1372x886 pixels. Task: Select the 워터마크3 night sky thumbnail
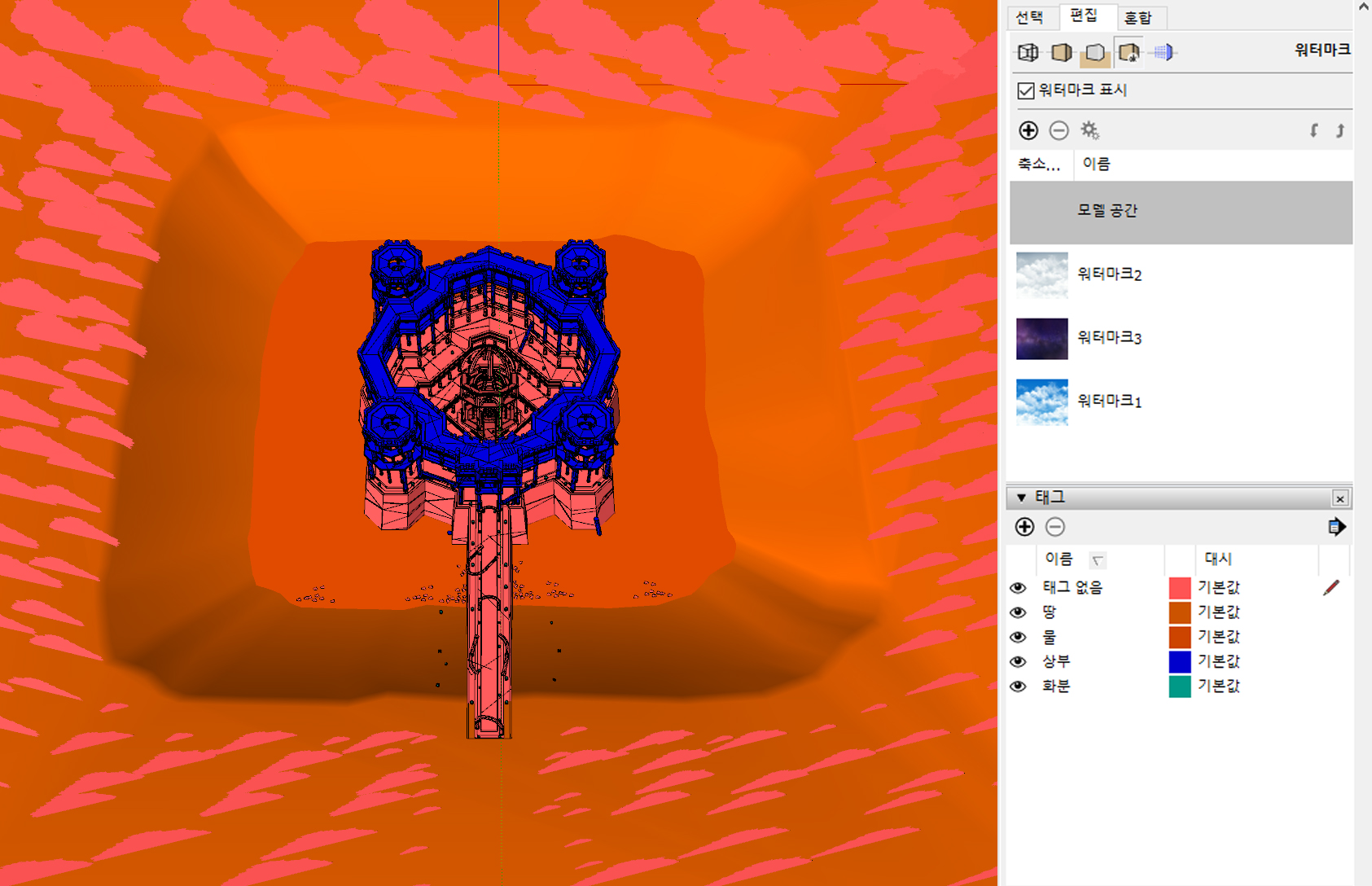pos(1041,339)
